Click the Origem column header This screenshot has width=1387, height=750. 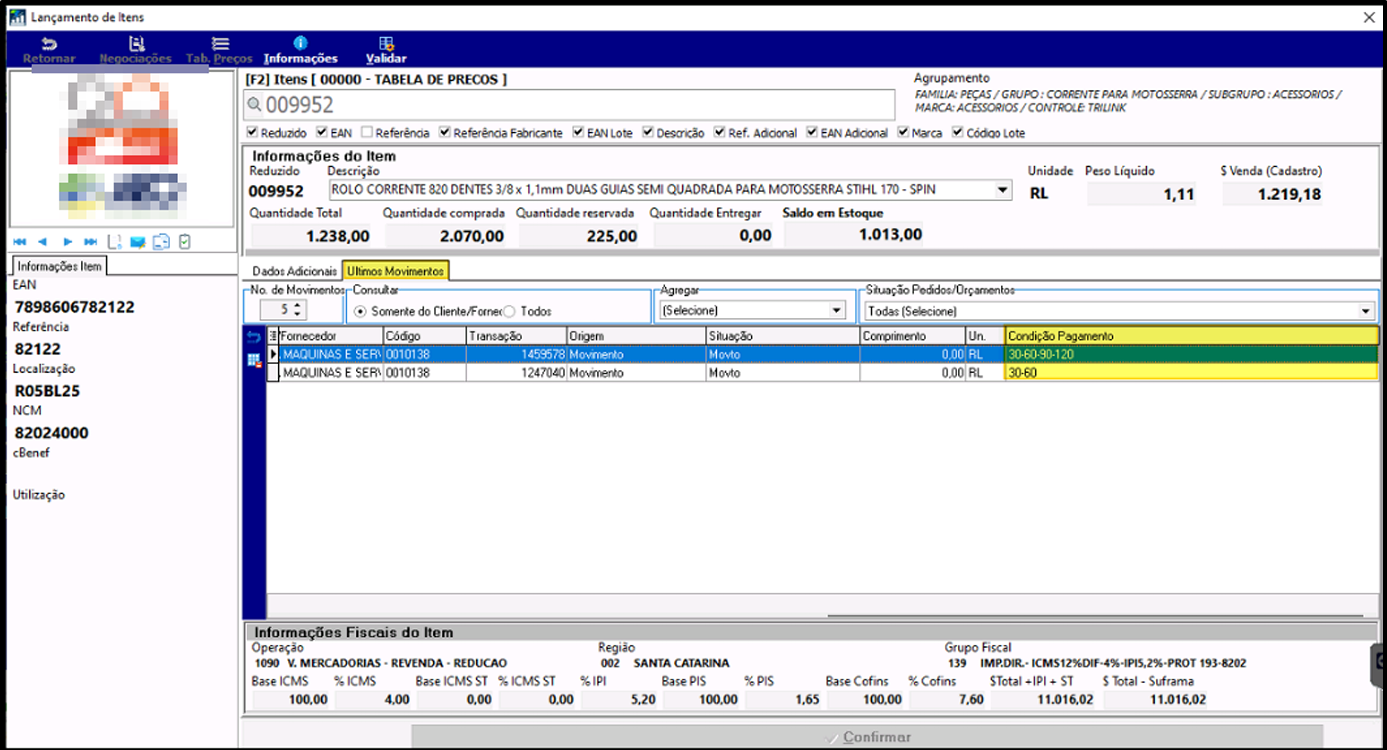635,336
